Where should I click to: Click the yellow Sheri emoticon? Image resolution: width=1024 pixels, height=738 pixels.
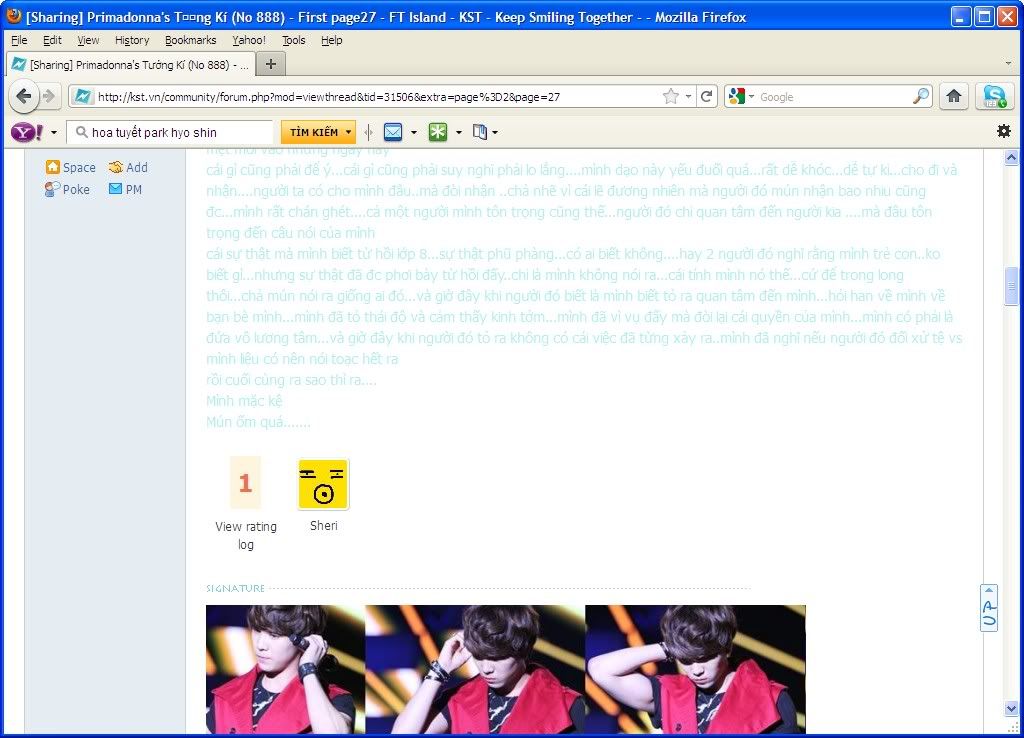(323, 484)
